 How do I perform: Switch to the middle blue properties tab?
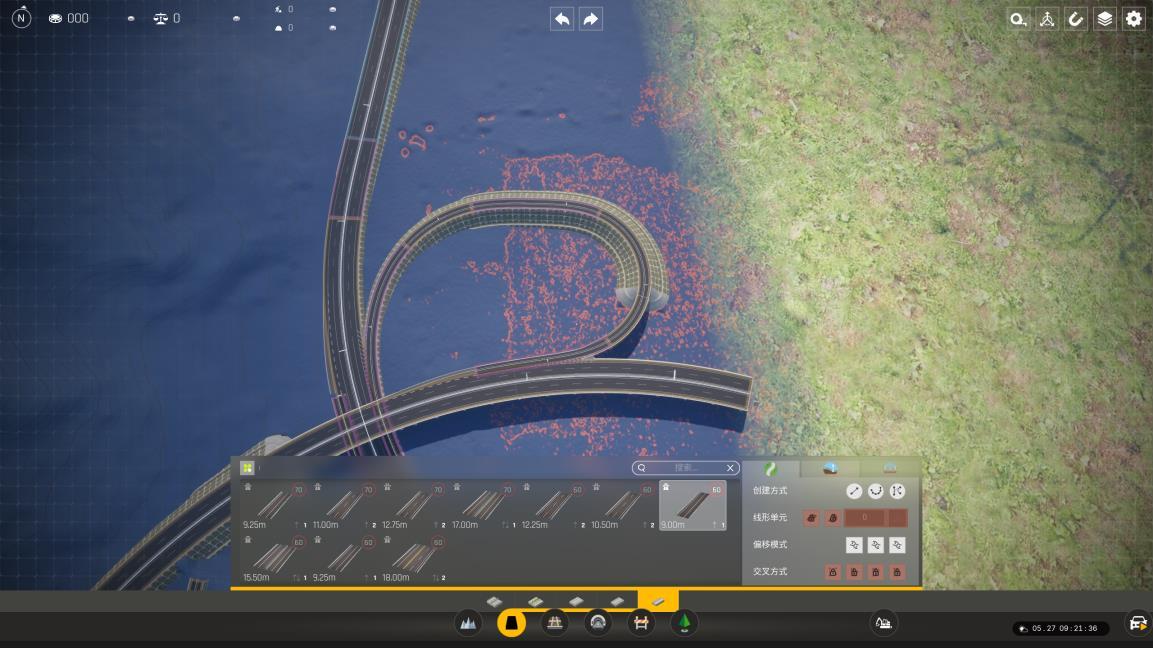click(830, 469)
